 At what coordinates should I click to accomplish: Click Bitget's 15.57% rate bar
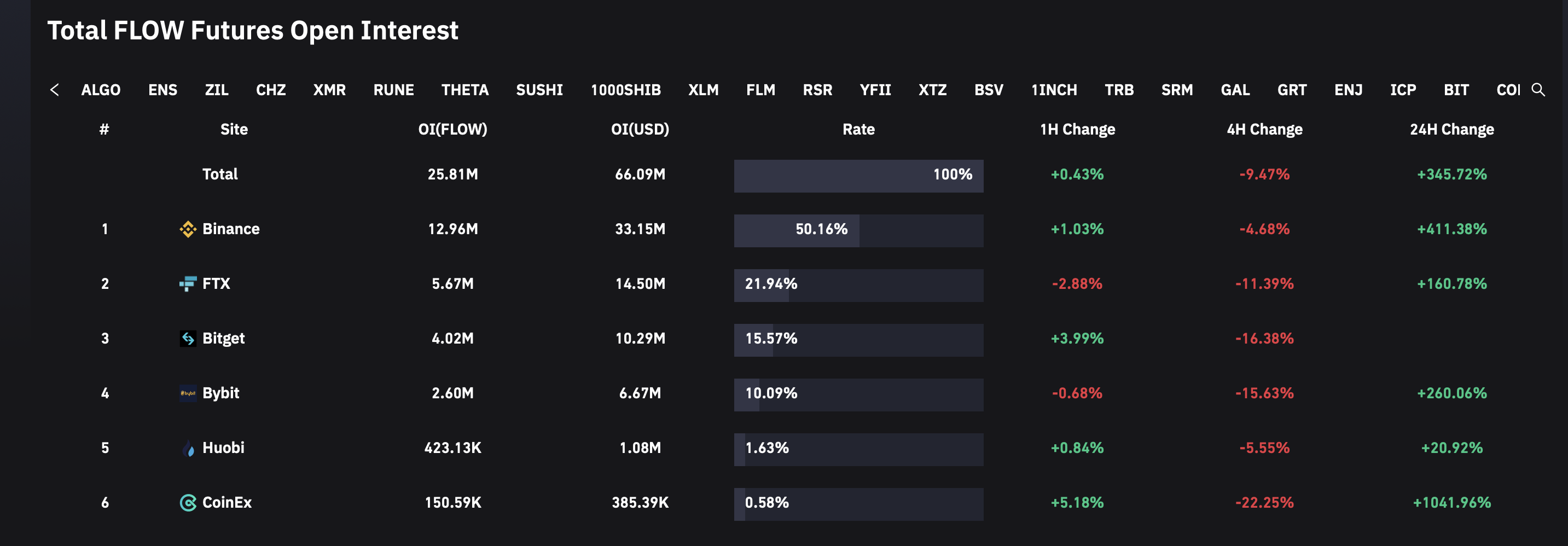tap(858, 340)
